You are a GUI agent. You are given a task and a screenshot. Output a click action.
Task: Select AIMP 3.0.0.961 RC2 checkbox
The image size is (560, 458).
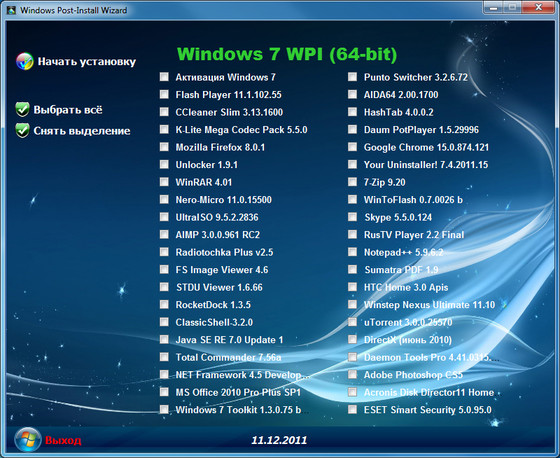click(164, 234)
